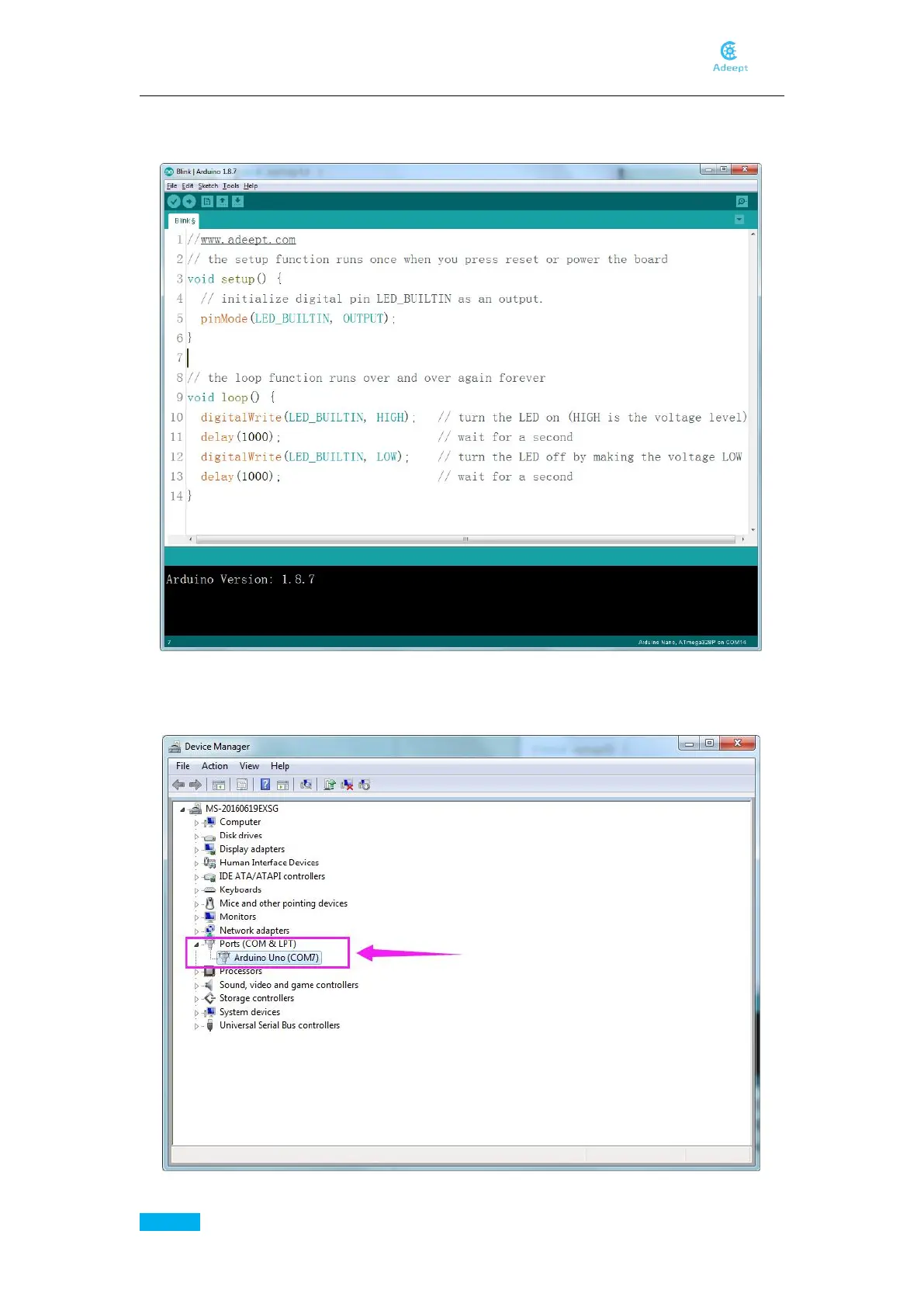Open the Arduino Edit menu
Image resolution: width=924 pixels, height=1307 pixels.
[x=187, y=186]
